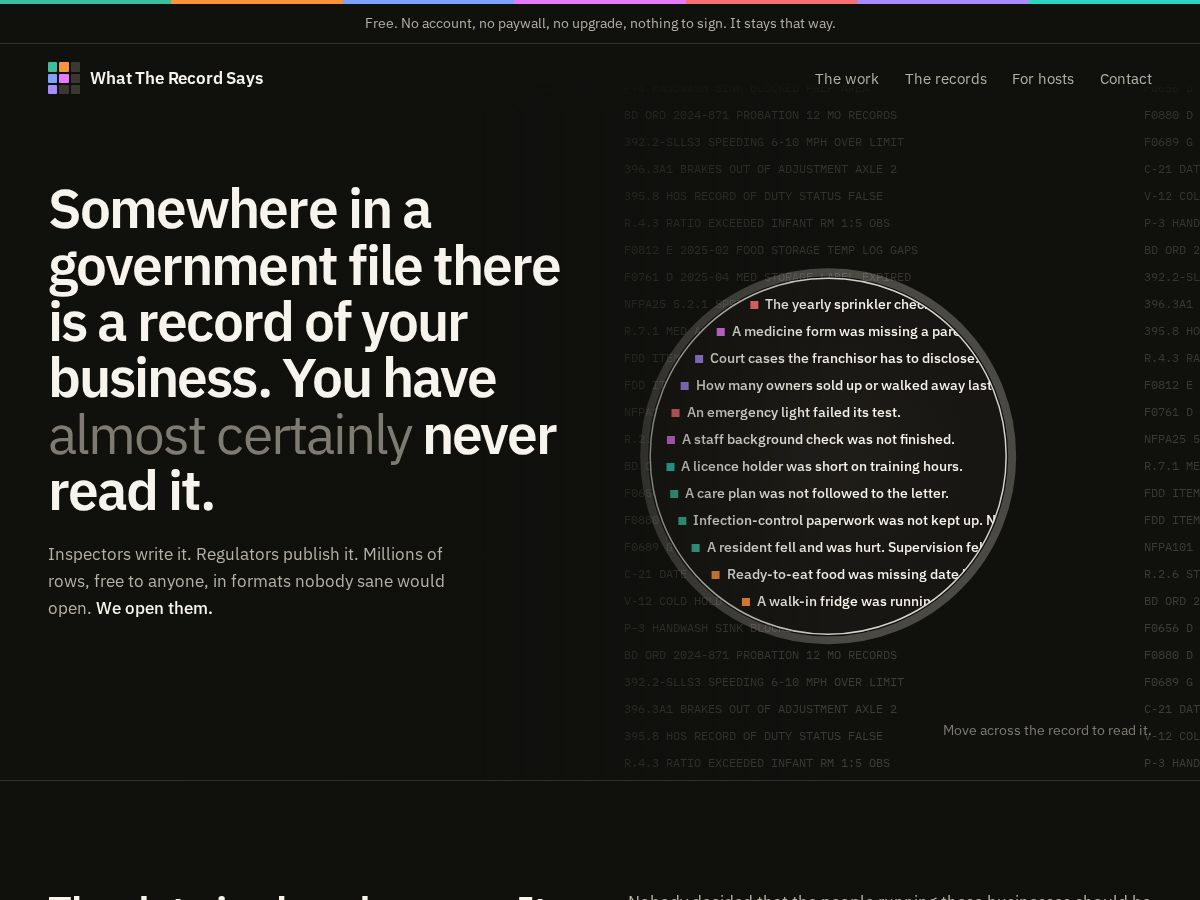This screenshot has width=1200, height=900.
Task: Open the What The Record Says home link
Action: tap(156, 78)
